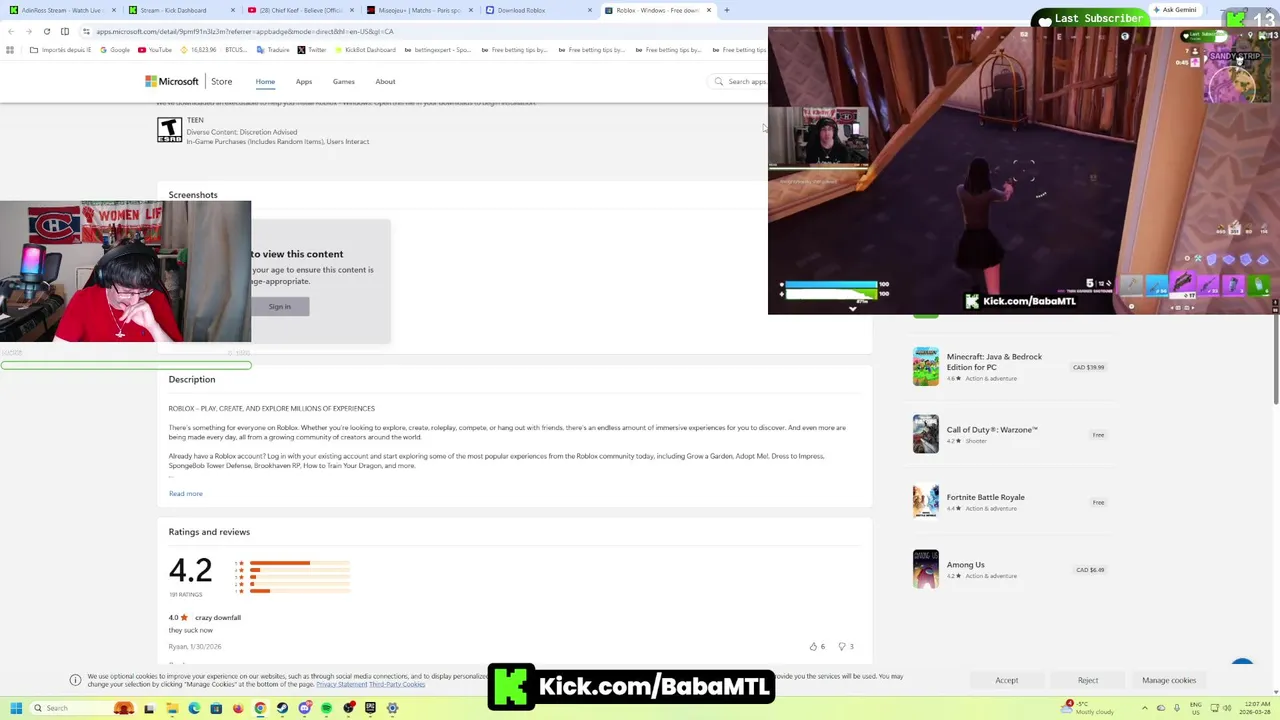This screenshot has height=720, width=1280.
Task: Show hidden system tray icons
Action: tap(1145, 708)
